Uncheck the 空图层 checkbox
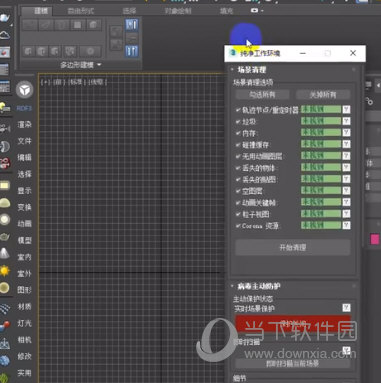 pyautogui.click(x=238, y=191)
